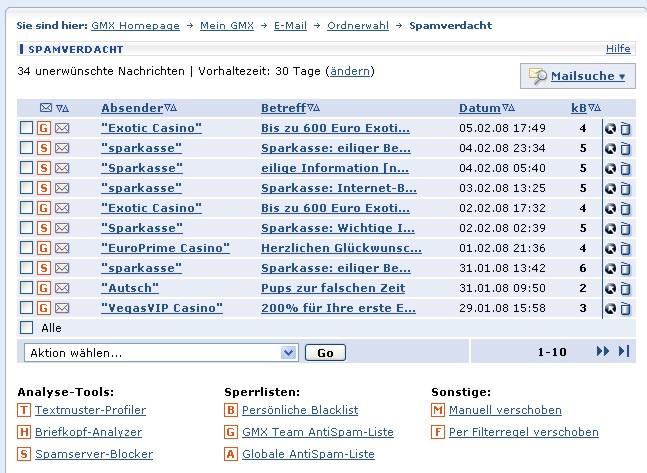This screenshot has width=647, height=473.
Task: Click the G icon beside GMX Team AntiSpam-Liste
Action: click(x=231, y=432)
